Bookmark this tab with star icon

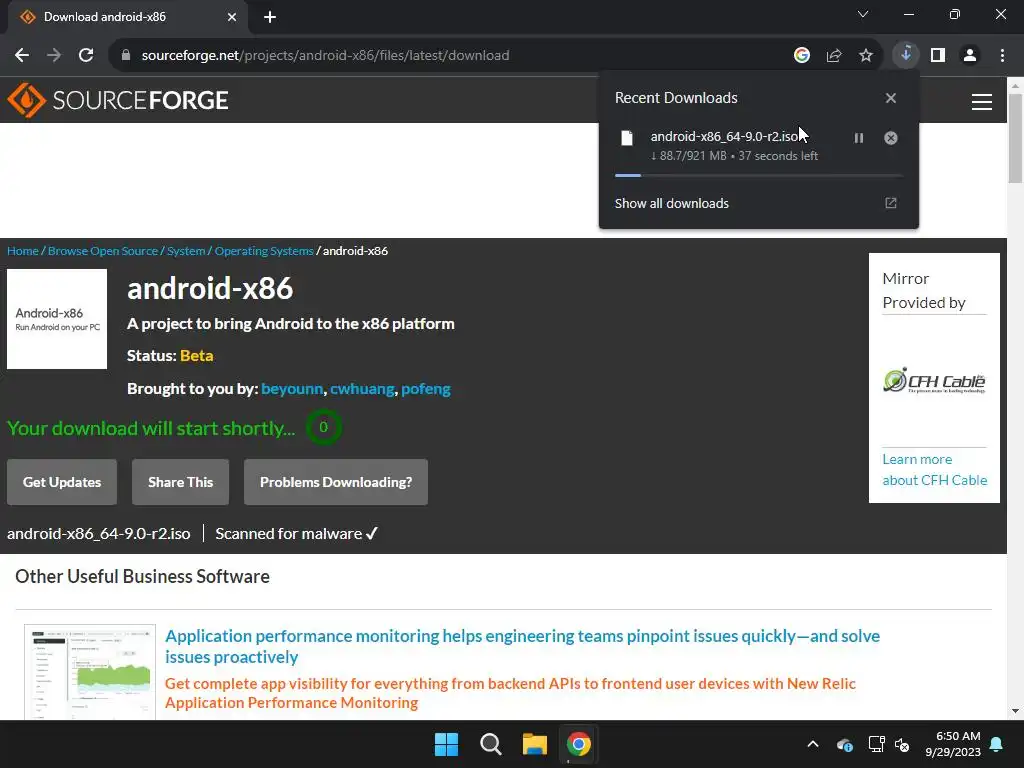tap(865, 56)
